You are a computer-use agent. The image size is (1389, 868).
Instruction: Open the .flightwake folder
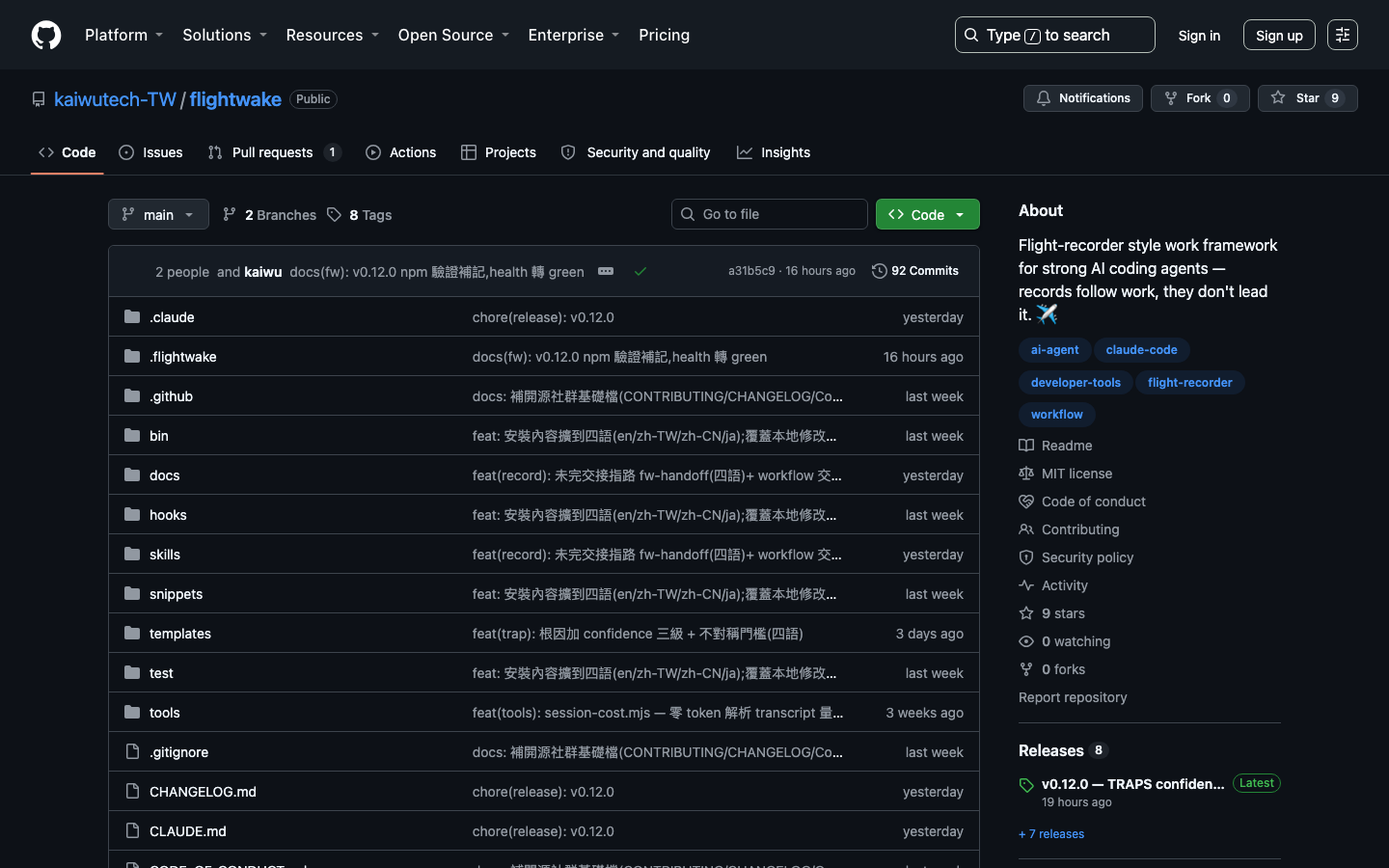(x=183, y=357)
